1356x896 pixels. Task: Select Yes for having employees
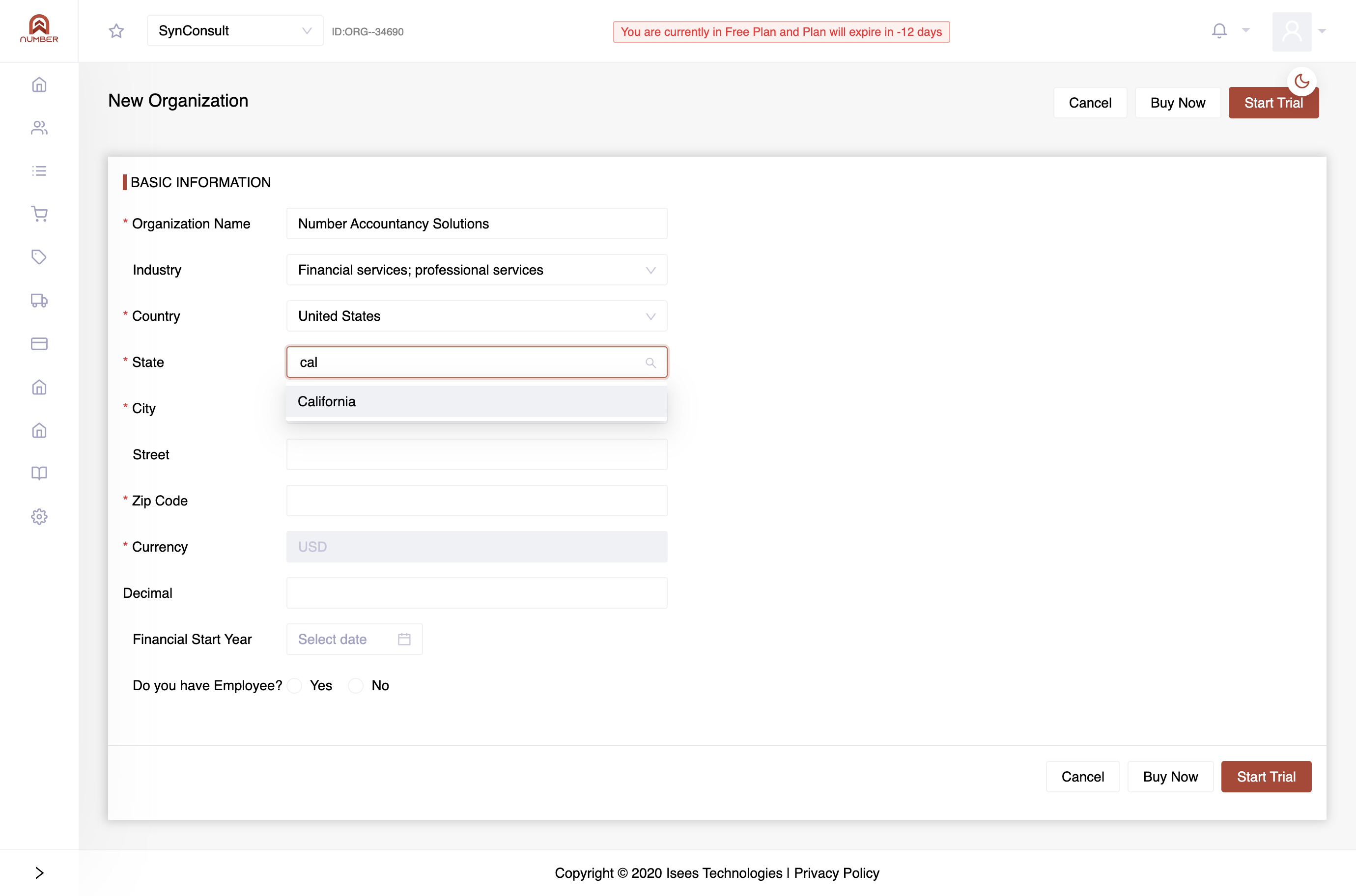pos(295,685)
